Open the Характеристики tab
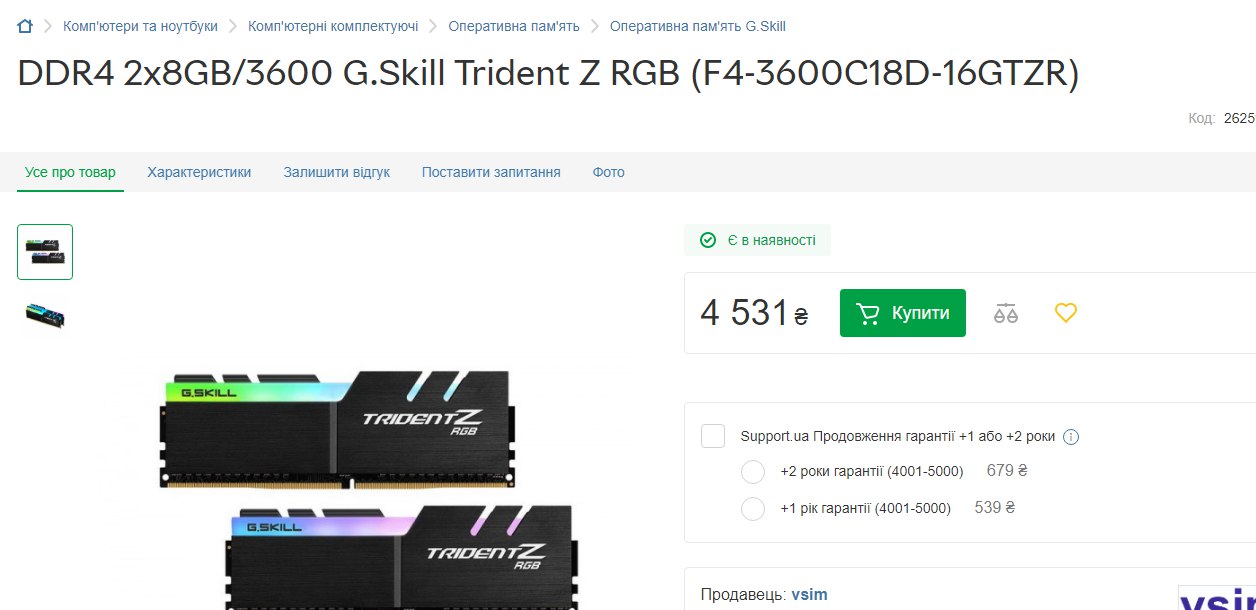Screen dimensions: 1256x610 tap(199, 172)
